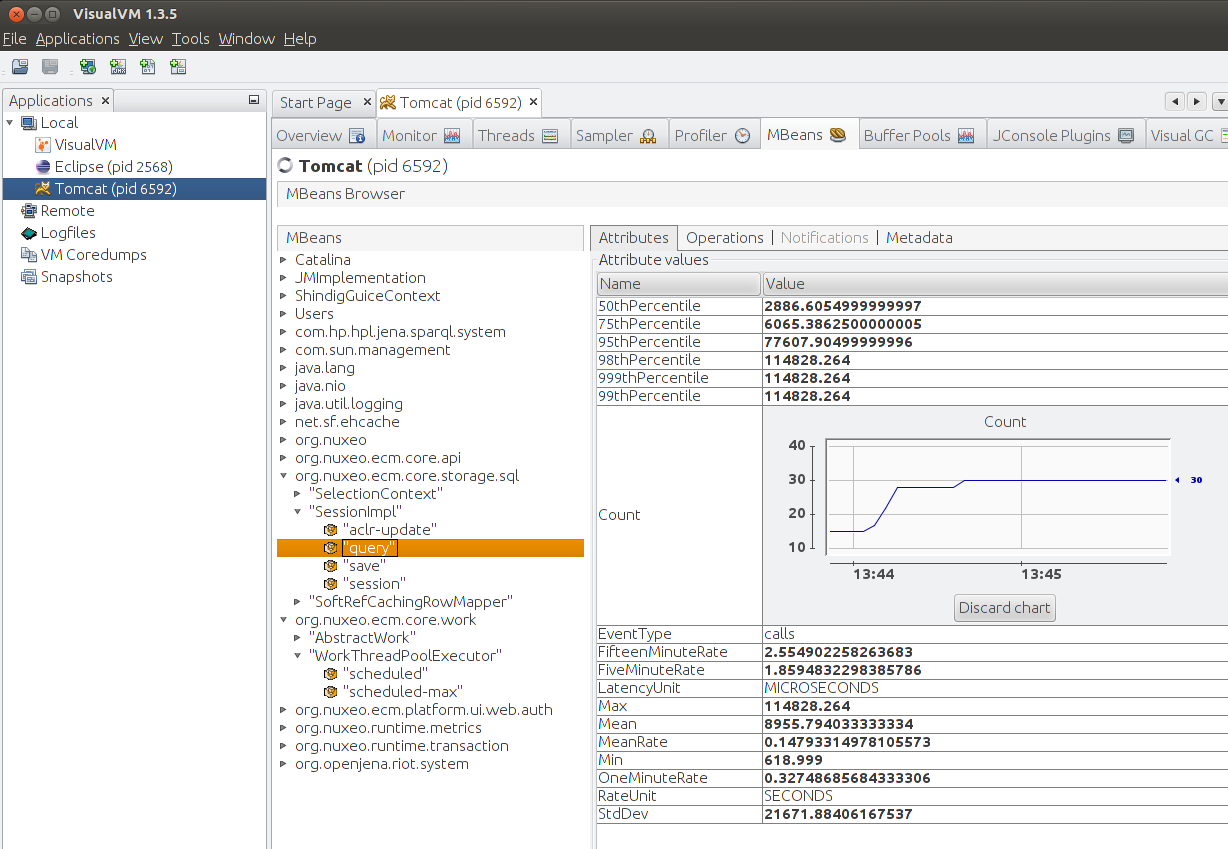Select the net.sf.ehcache tree item
Screen dimensions: 1228x849
click(347, 422)
